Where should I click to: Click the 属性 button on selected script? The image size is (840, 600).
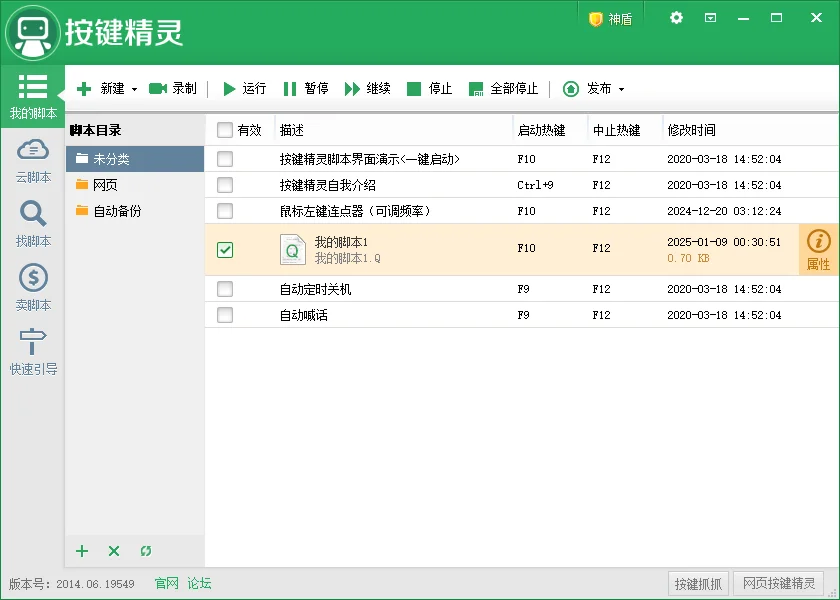(x=819, y=249)
